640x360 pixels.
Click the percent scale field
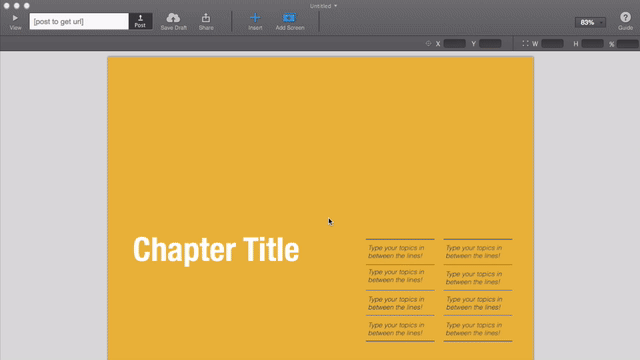coord(628,44)
